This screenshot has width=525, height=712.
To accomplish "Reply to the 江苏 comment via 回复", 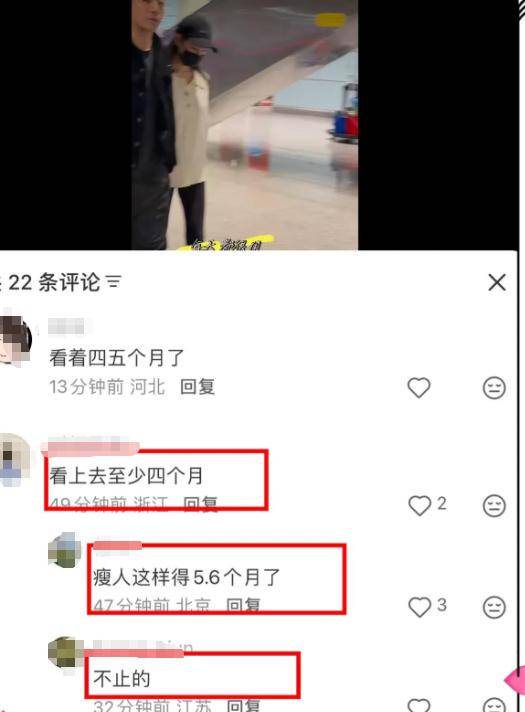I will point(243,706).
